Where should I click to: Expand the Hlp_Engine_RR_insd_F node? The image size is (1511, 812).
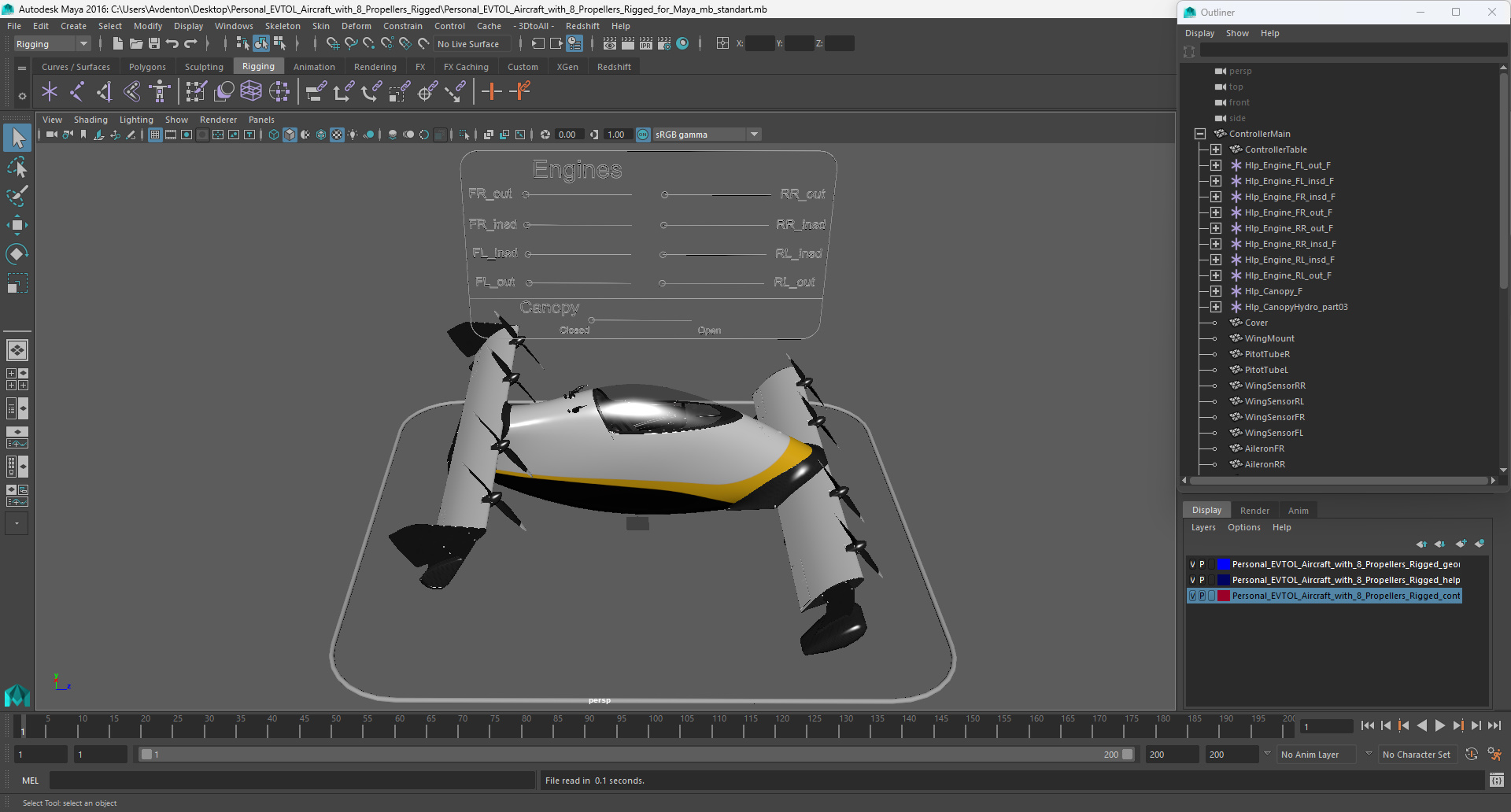coord(1216,244)
